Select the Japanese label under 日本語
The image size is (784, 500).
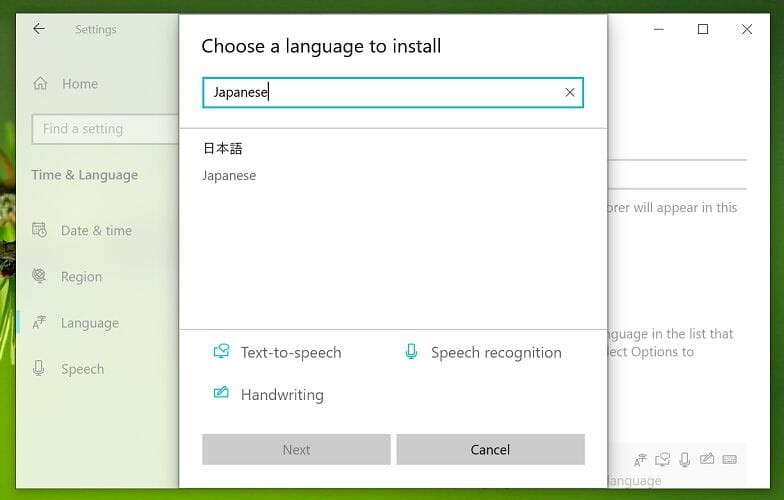[x=229, y=176]
